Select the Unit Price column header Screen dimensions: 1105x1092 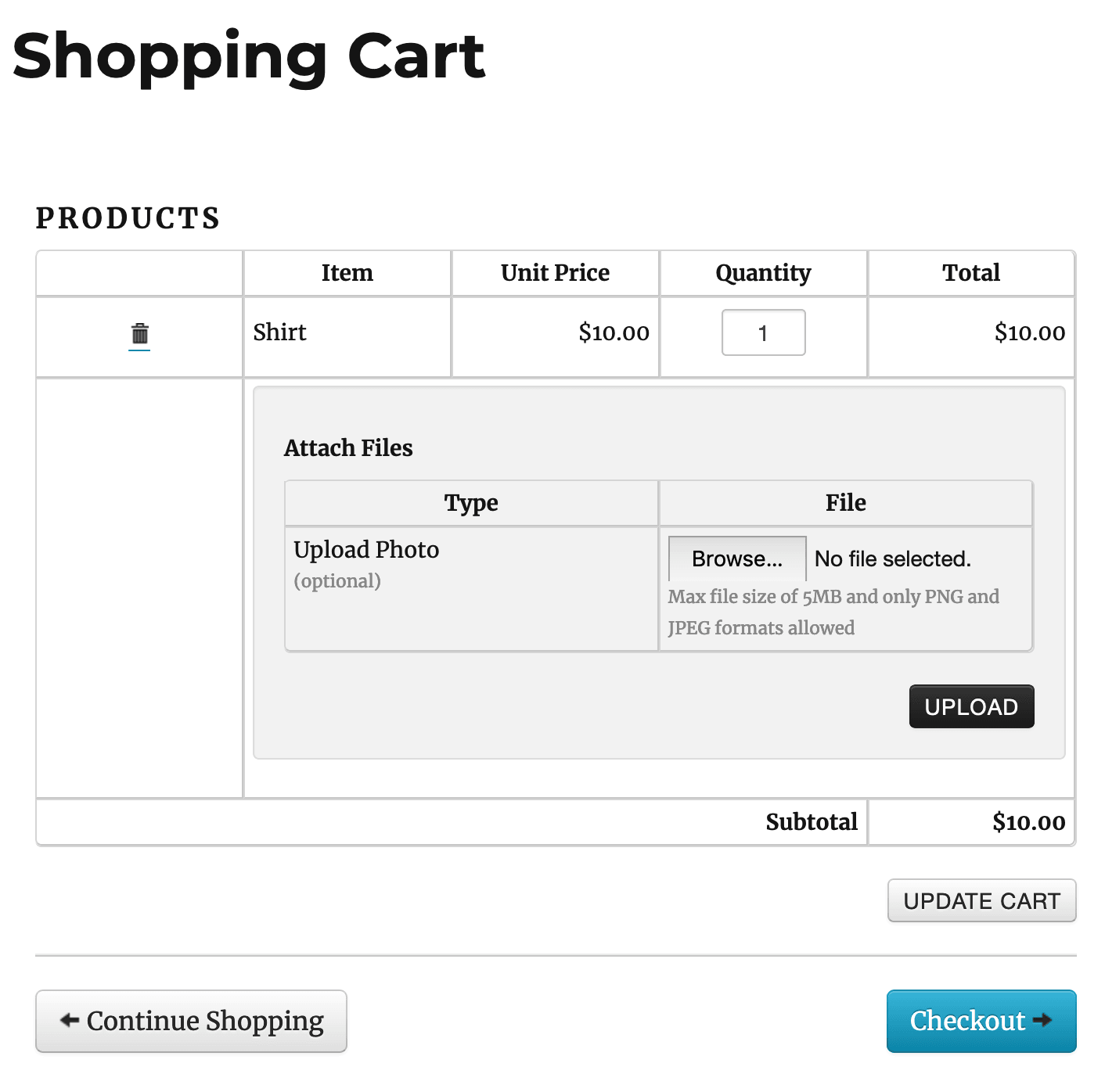(x=555, y=272)
